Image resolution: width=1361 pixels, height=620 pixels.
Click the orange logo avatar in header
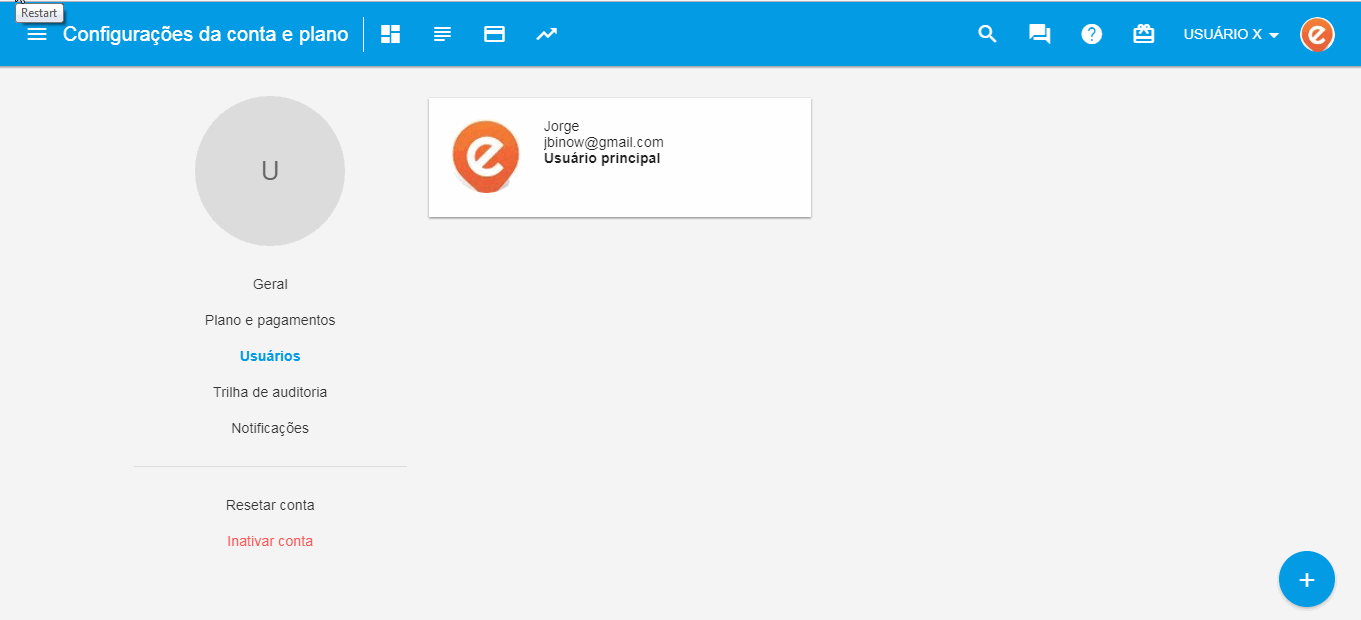1317,34
